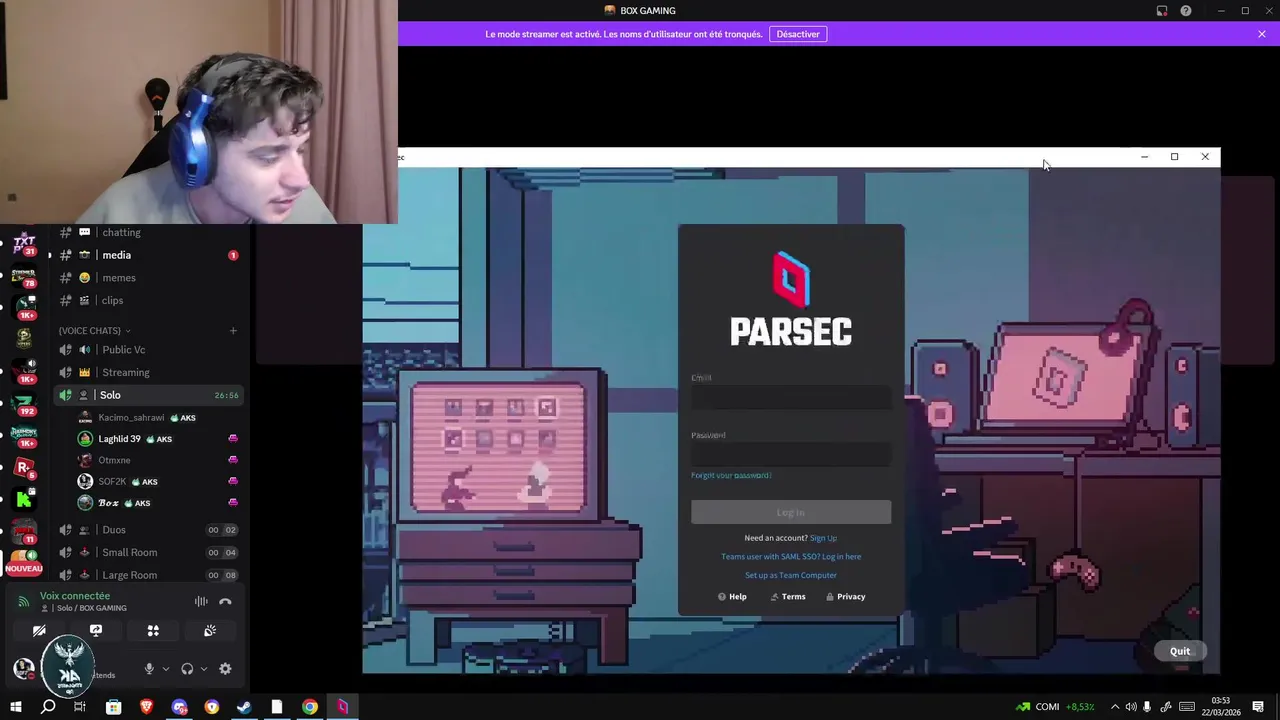
Task: Open Steam from the taskbar
Action: 244,707
